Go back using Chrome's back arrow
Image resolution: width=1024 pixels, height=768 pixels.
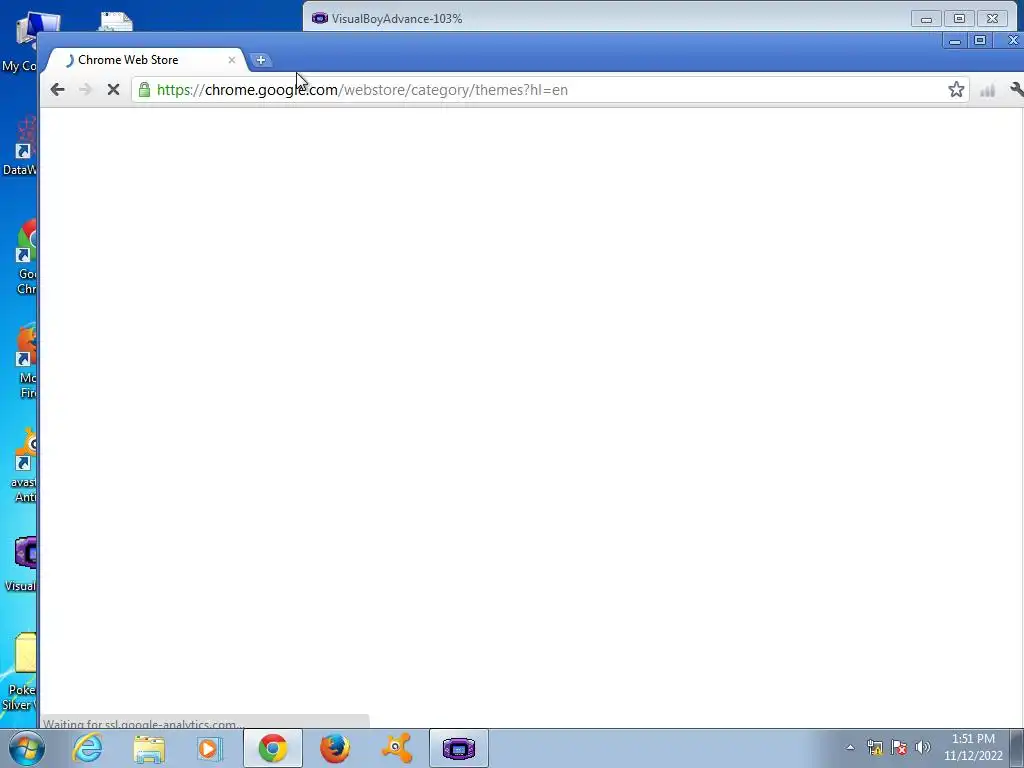pyautogui.click(x=57, y=89)
